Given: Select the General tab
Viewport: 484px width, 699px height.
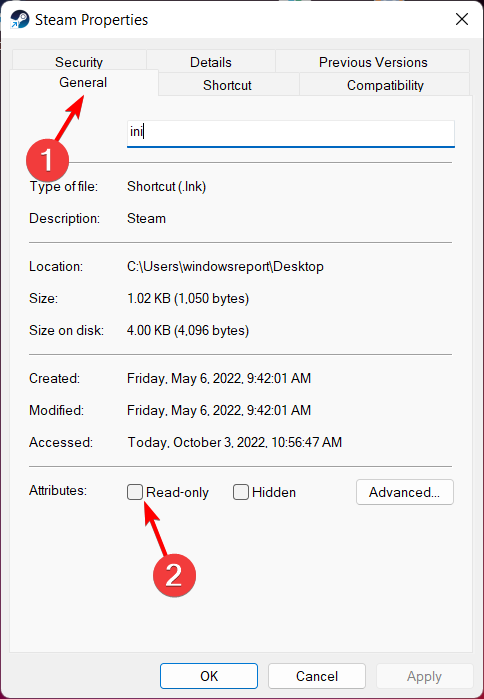Looking at the screenshot, I should [83, 82].
